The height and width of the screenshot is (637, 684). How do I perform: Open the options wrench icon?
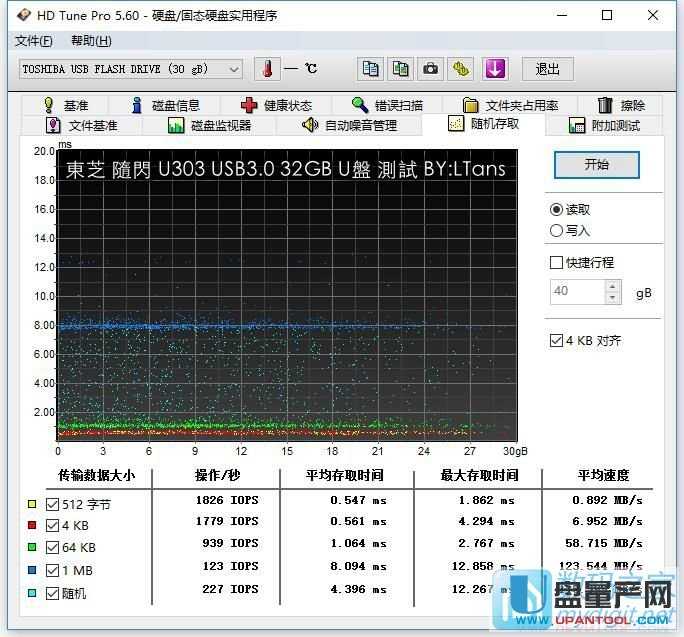pos(460,69)
